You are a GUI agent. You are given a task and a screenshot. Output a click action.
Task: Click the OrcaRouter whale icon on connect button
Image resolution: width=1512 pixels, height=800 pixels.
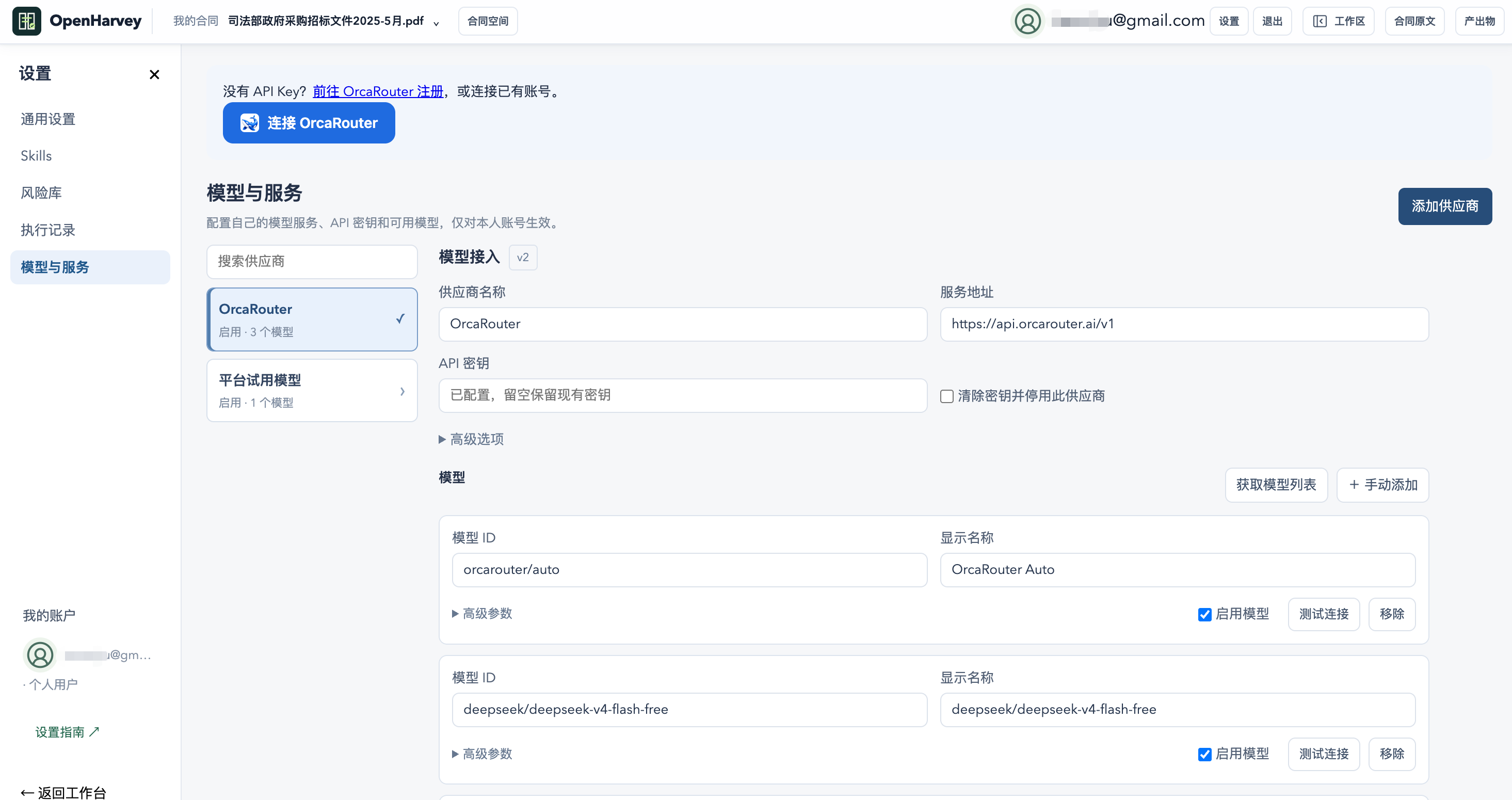(250, 123)
